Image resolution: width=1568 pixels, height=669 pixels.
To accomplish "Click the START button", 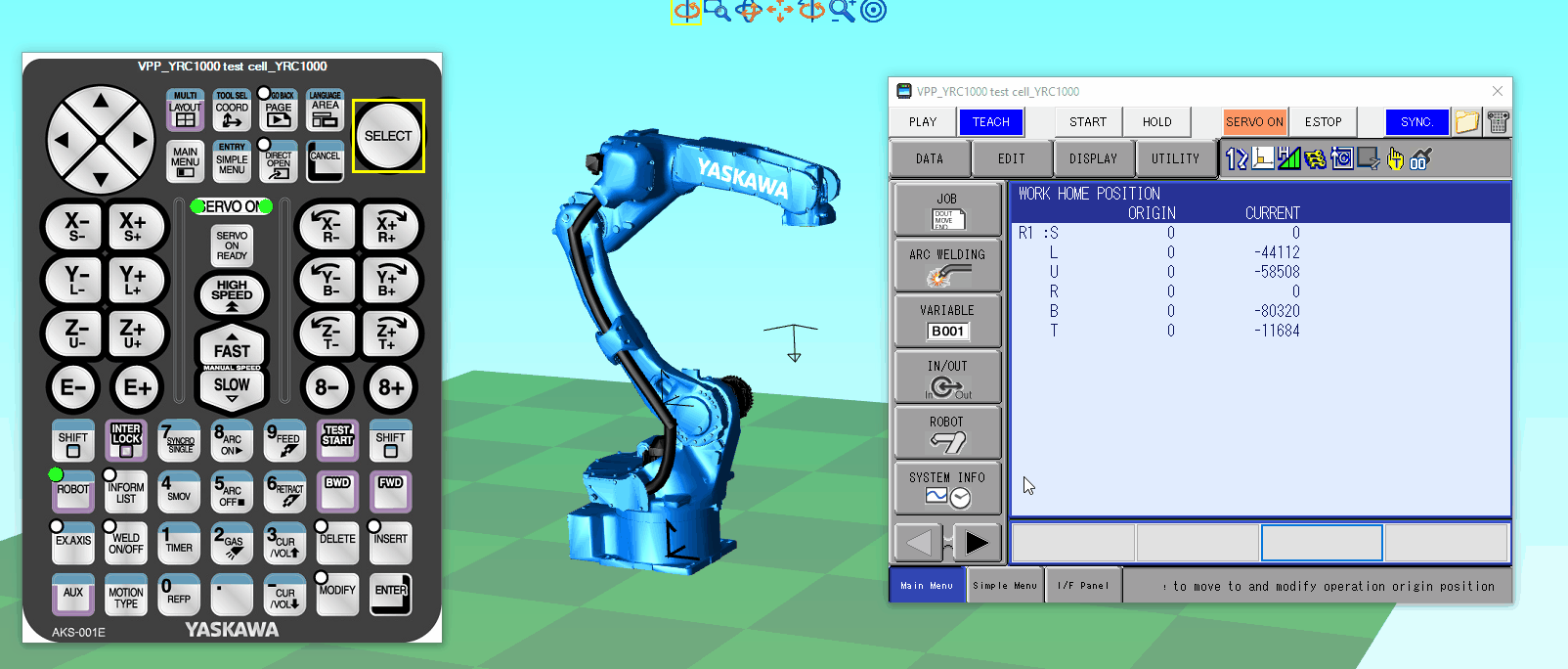I will (1088, 122).
